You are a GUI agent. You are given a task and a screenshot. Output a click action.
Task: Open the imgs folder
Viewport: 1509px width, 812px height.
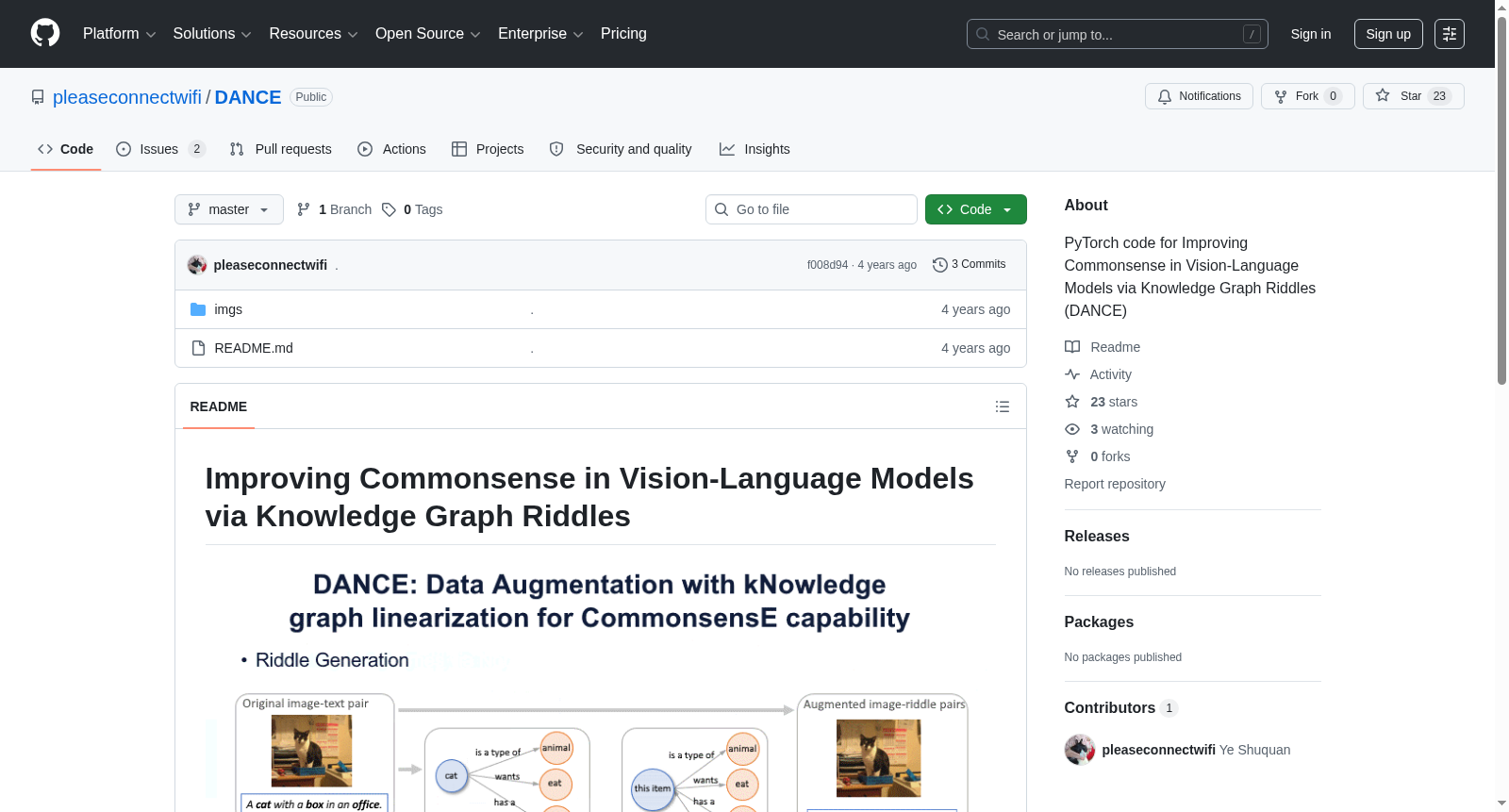click(198, 309)
